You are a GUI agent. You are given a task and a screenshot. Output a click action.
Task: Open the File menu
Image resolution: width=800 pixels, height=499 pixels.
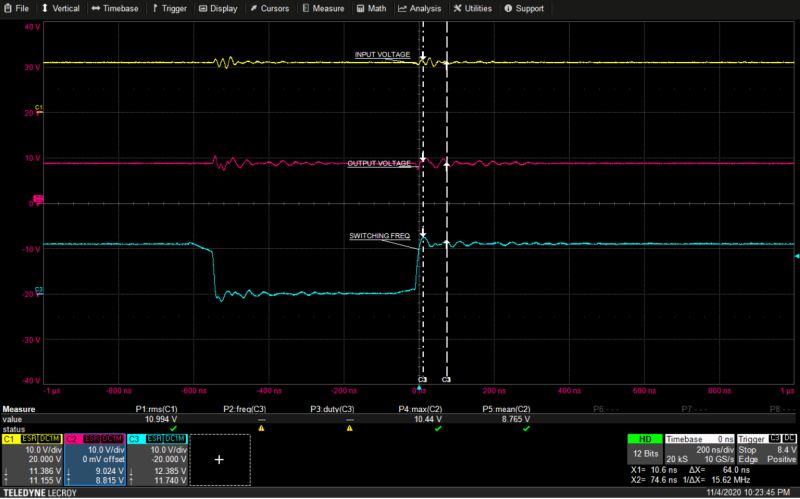[16, 8]
